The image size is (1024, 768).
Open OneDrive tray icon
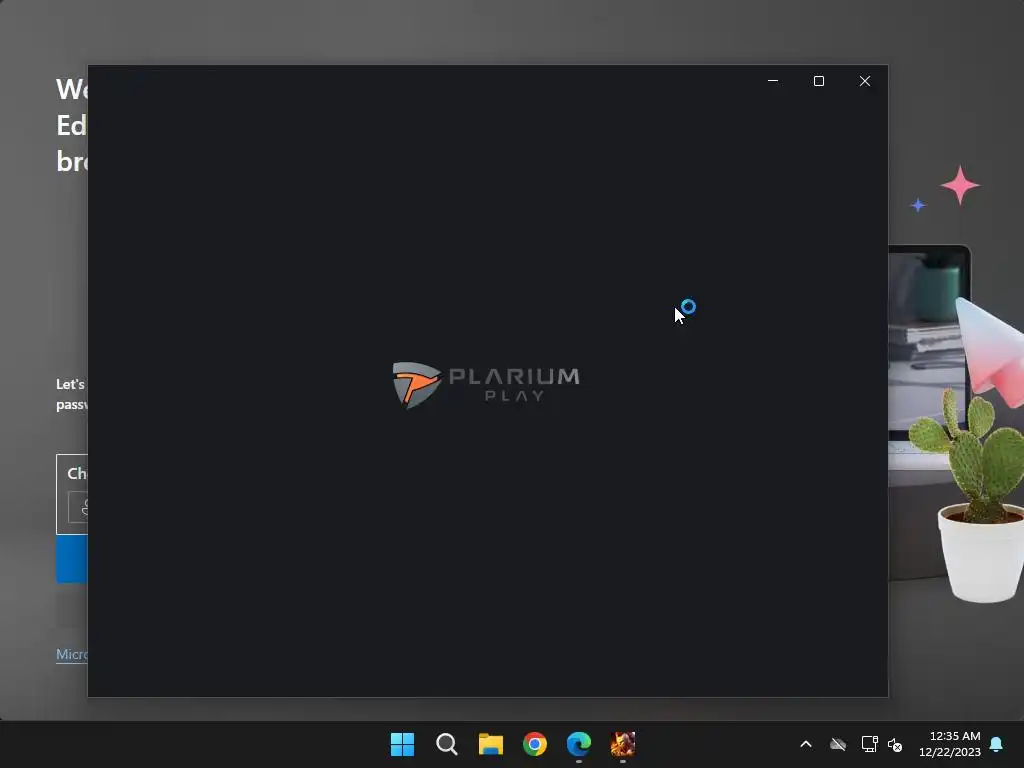point(838,744)
